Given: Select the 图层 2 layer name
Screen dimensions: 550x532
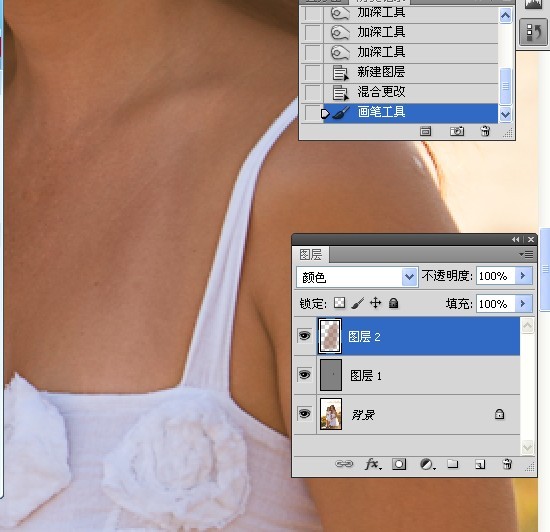Looking at the screenshot, I should tap(364, 337).
